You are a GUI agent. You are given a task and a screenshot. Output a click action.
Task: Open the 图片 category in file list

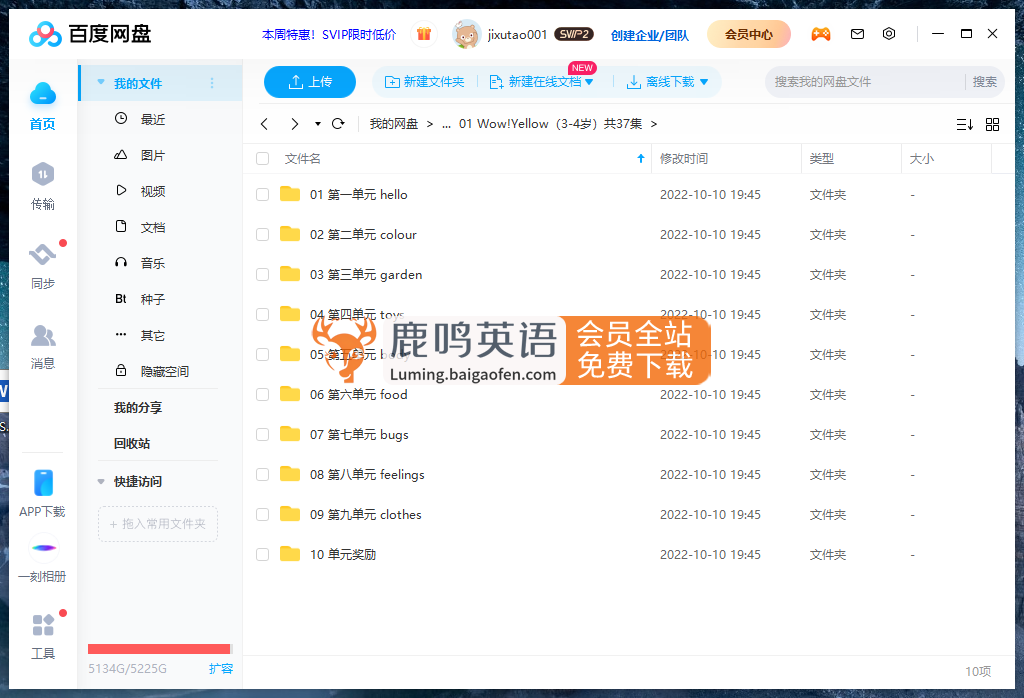[x=152, y=155]
